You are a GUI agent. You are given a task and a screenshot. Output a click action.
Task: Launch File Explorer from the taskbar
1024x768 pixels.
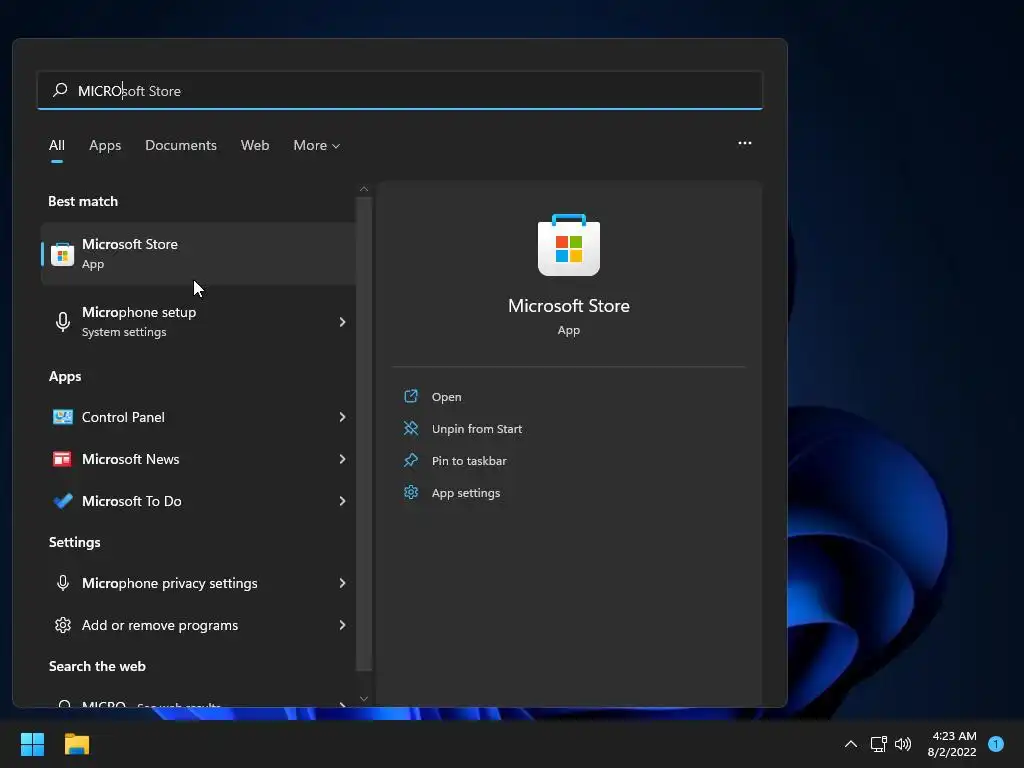76,744
